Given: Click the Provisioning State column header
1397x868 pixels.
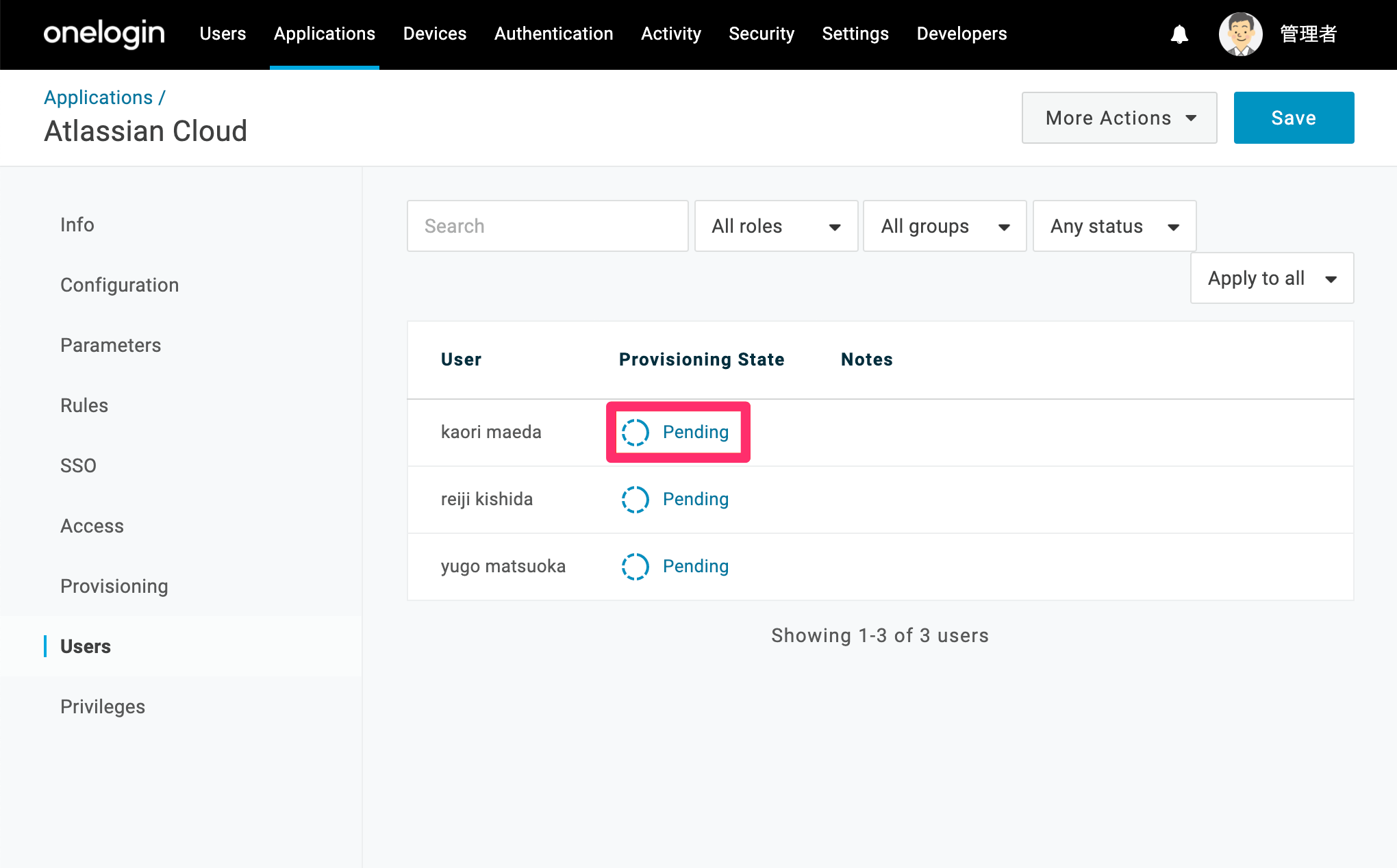Looking at the screenshot, I should click(x=702, y=359).
